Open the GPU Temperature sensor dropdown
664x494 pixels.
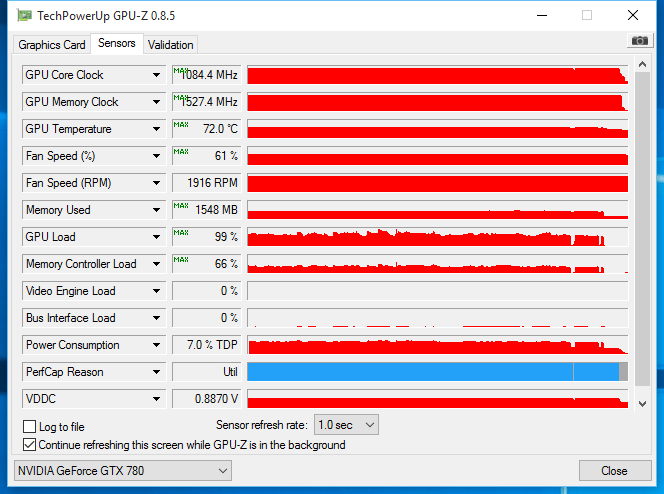(x=156, y=129)
